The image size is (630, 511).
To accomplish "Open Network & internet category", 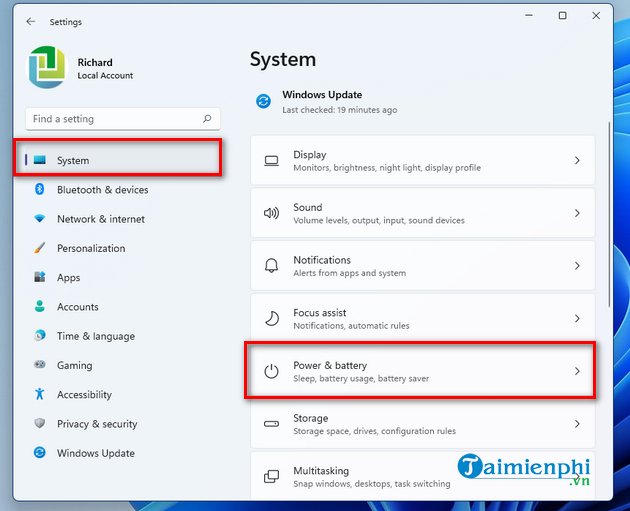I will [x=101, y=219].
